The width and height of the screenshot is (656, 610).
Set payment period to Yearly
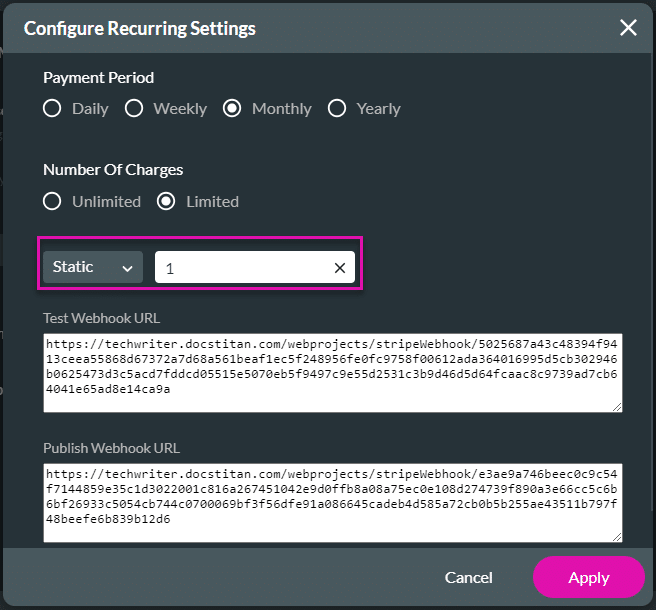click(x=337, y=109)
